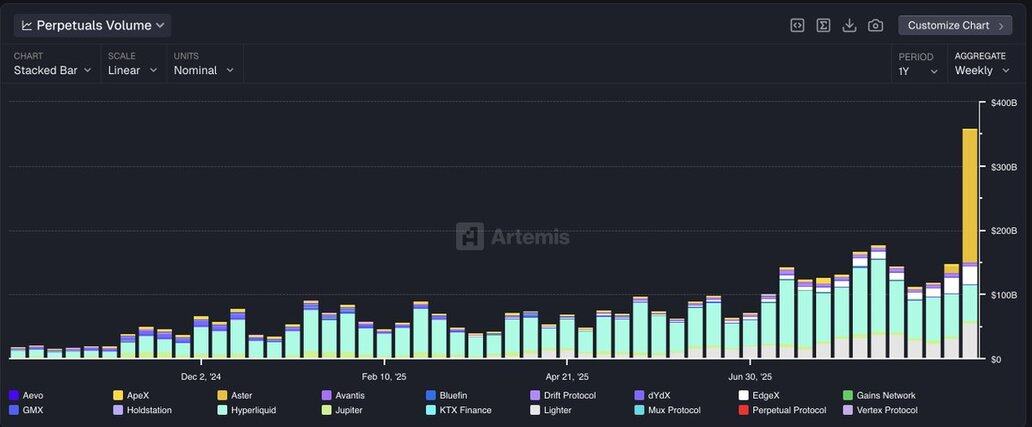The image size is (1032, 427).
Task: Click the Customize Chart button
Action: click(x=955, y=26)
